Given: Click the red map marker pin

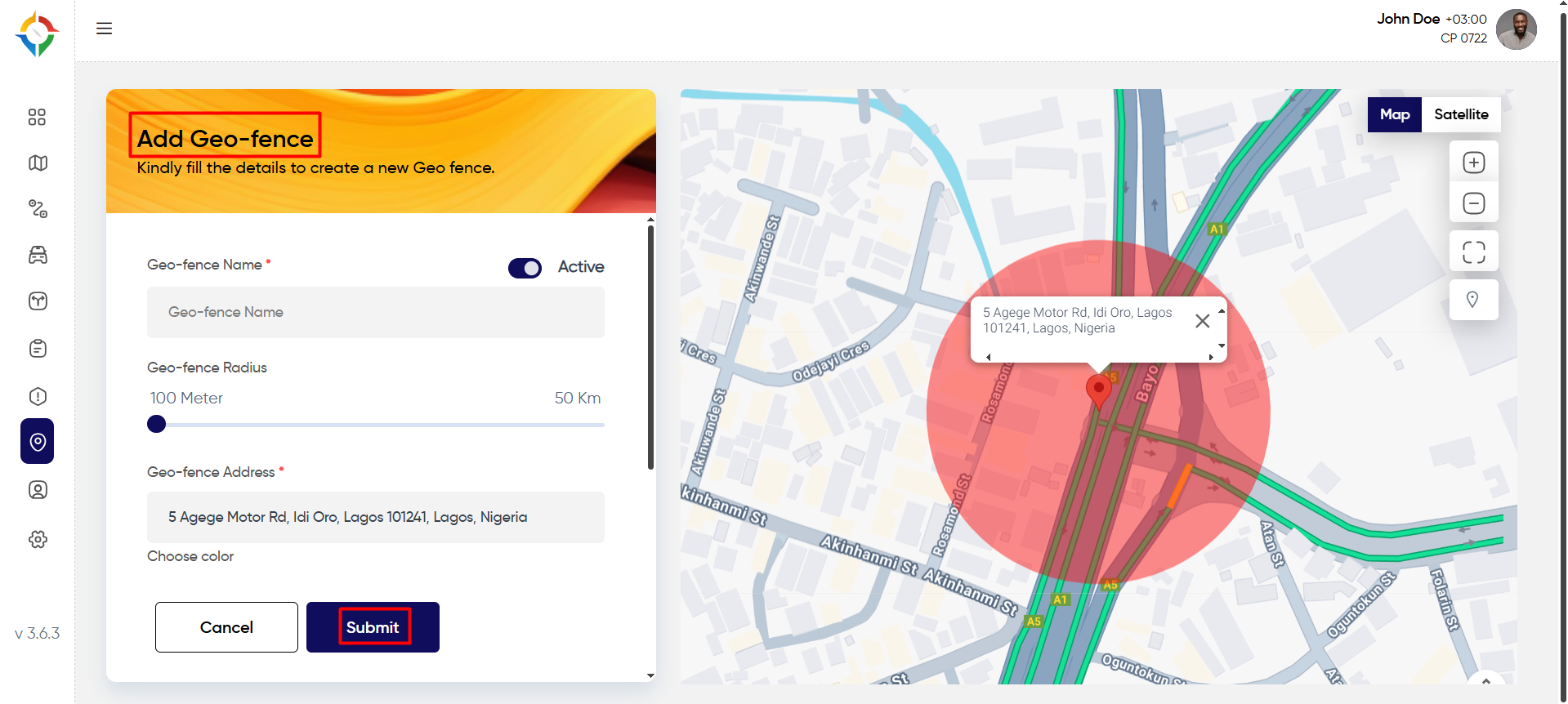Looking at the screenshot, I should (x=1098, y=391).
